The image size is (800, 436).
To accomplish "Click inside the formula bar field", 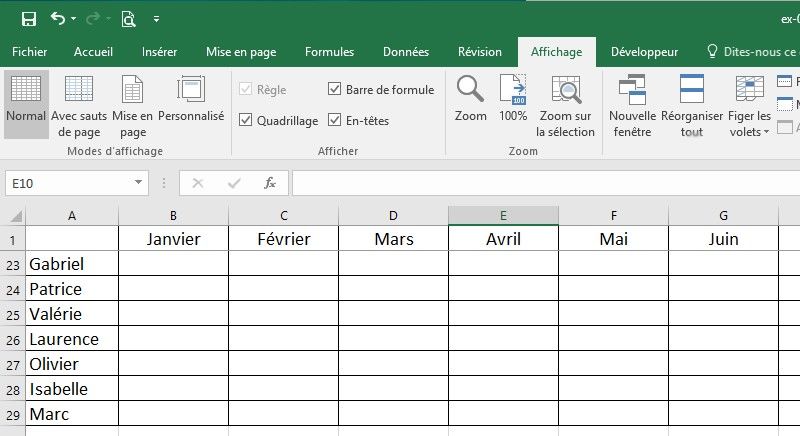I will [540, 183].
